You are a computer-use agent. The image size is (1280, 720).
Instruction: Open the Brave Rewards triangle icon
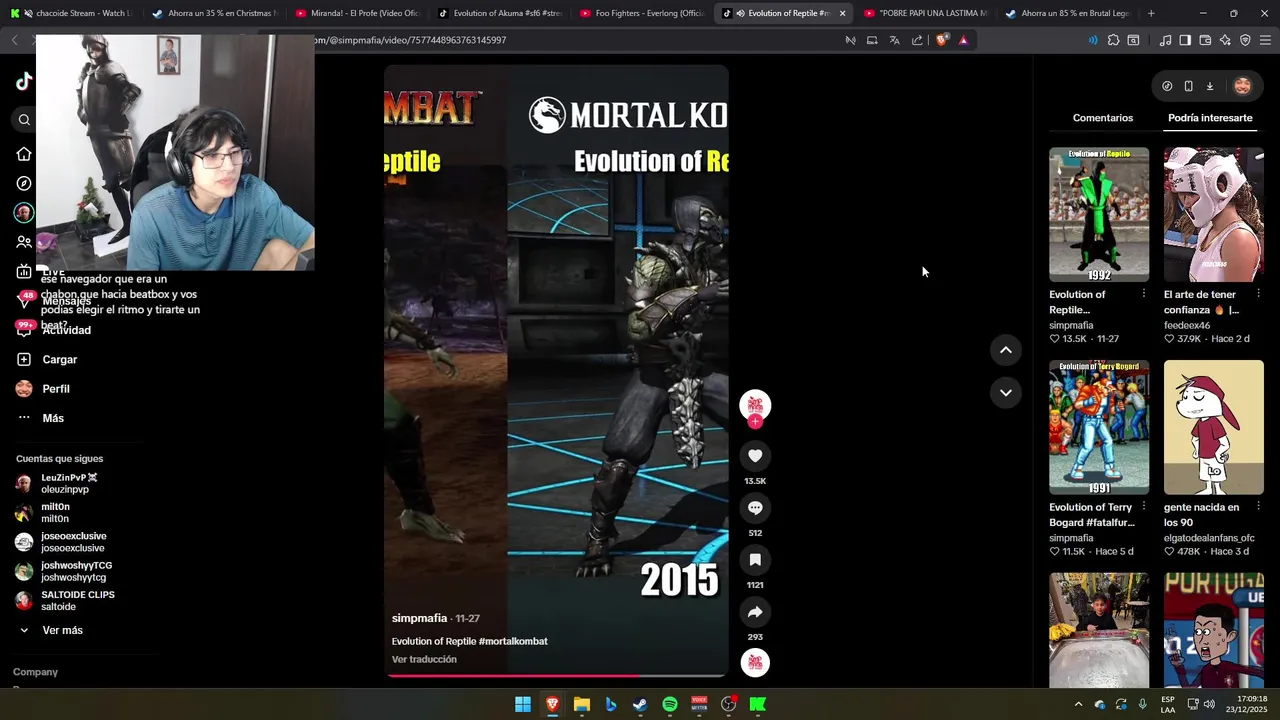[963, 40]
